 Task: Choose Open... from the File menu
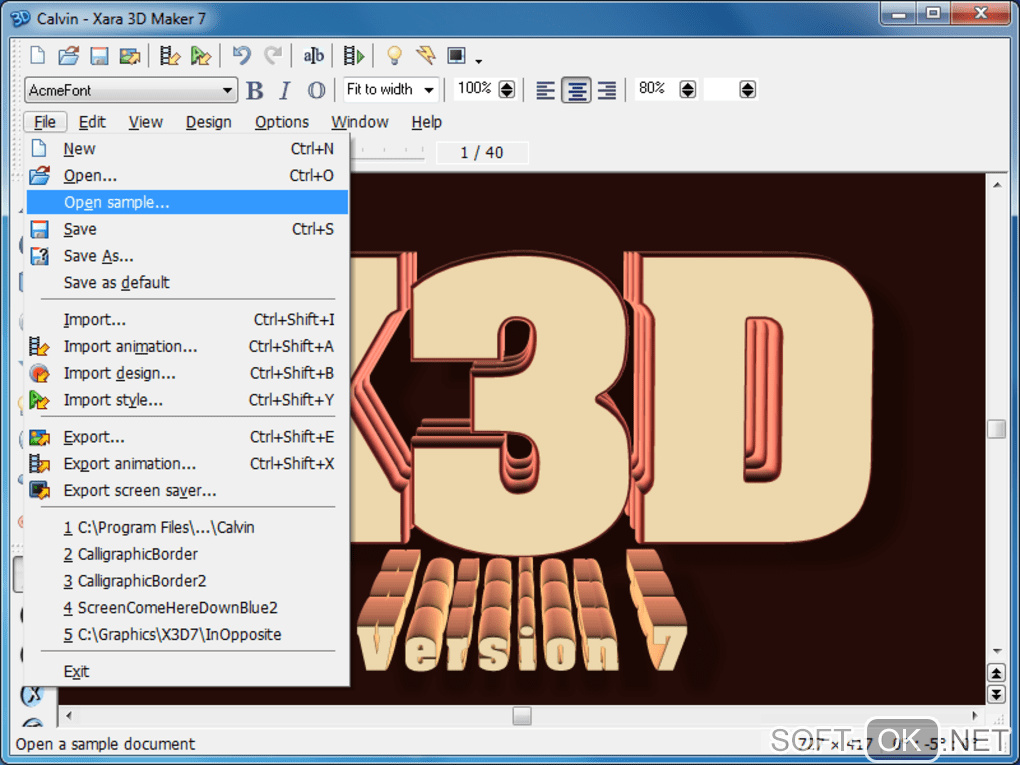(x=187, y=176)
